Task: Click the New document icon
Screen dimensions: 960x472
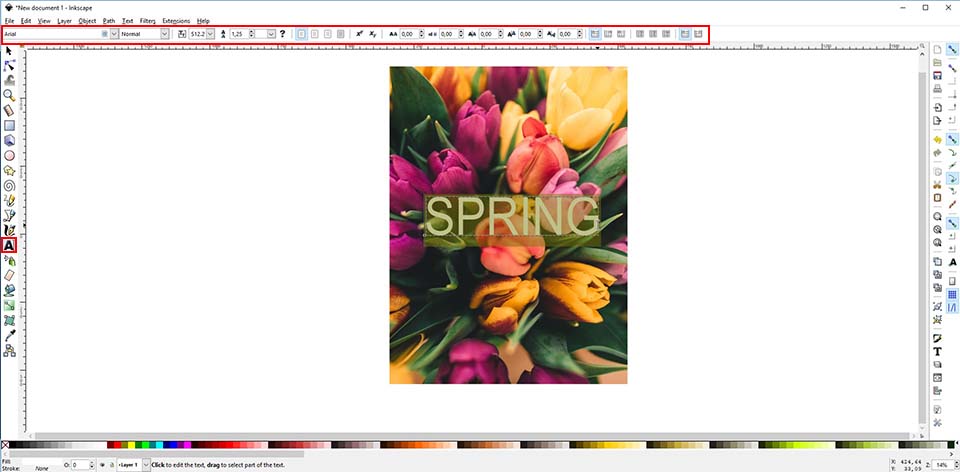Action: pyautogui.click(x=937, y=50)
